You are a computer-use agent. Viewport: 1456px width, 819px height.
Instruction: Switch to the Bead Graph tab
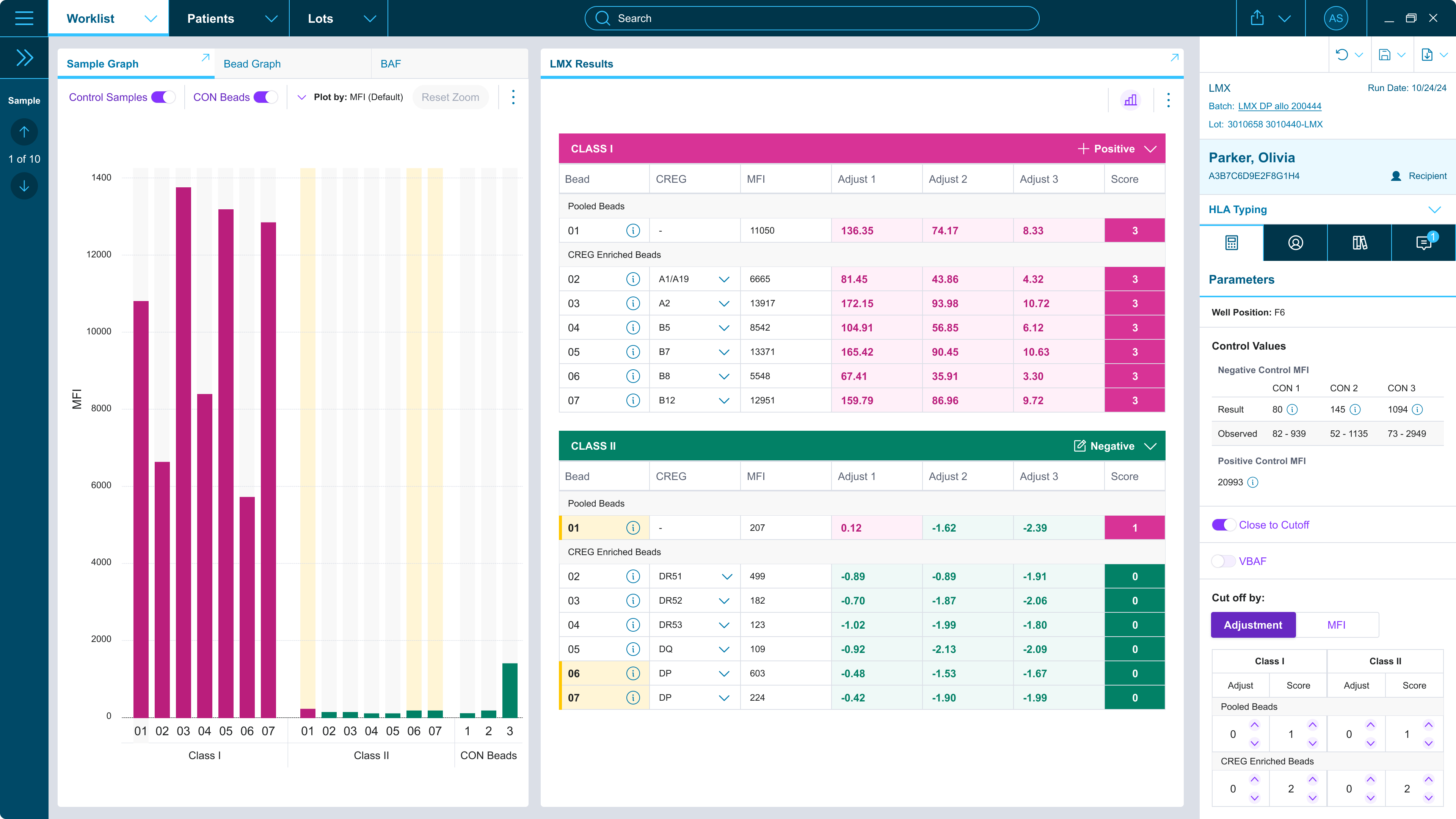(x=252, y=64)
